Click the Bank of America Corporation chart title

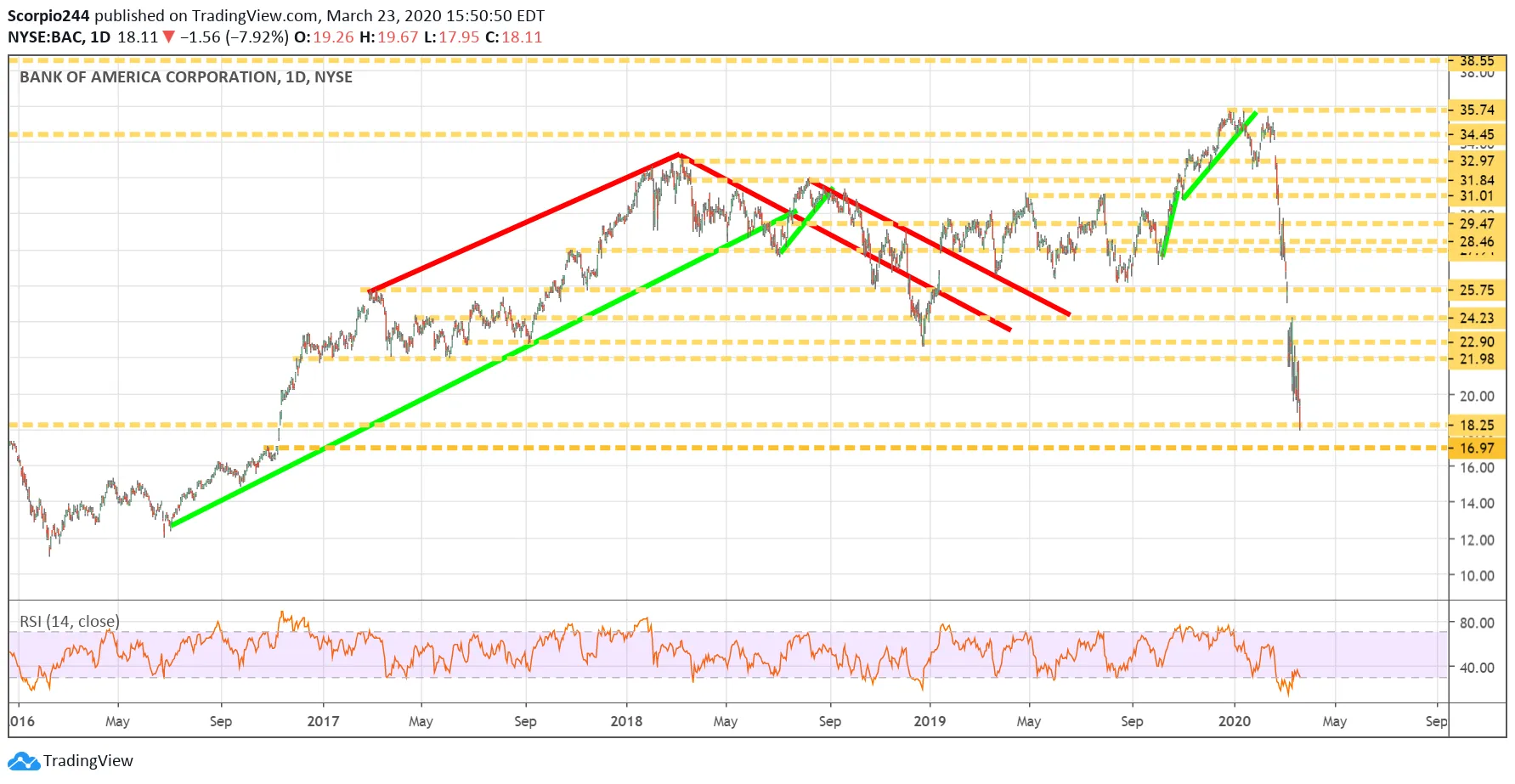(x=186, y=77)
